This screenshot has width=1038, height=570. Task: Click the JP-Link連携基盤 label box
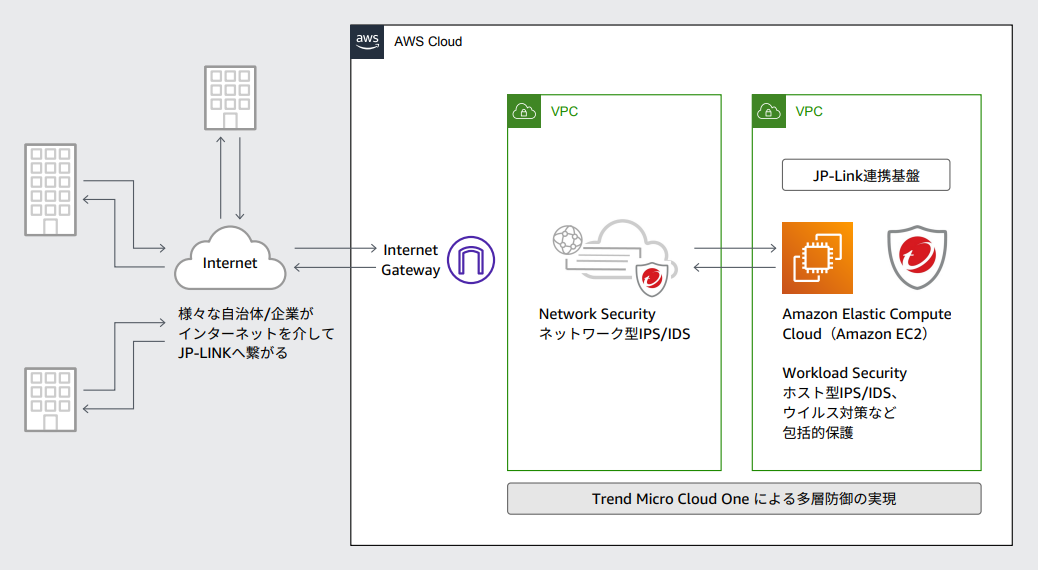(x=865, y=176)
